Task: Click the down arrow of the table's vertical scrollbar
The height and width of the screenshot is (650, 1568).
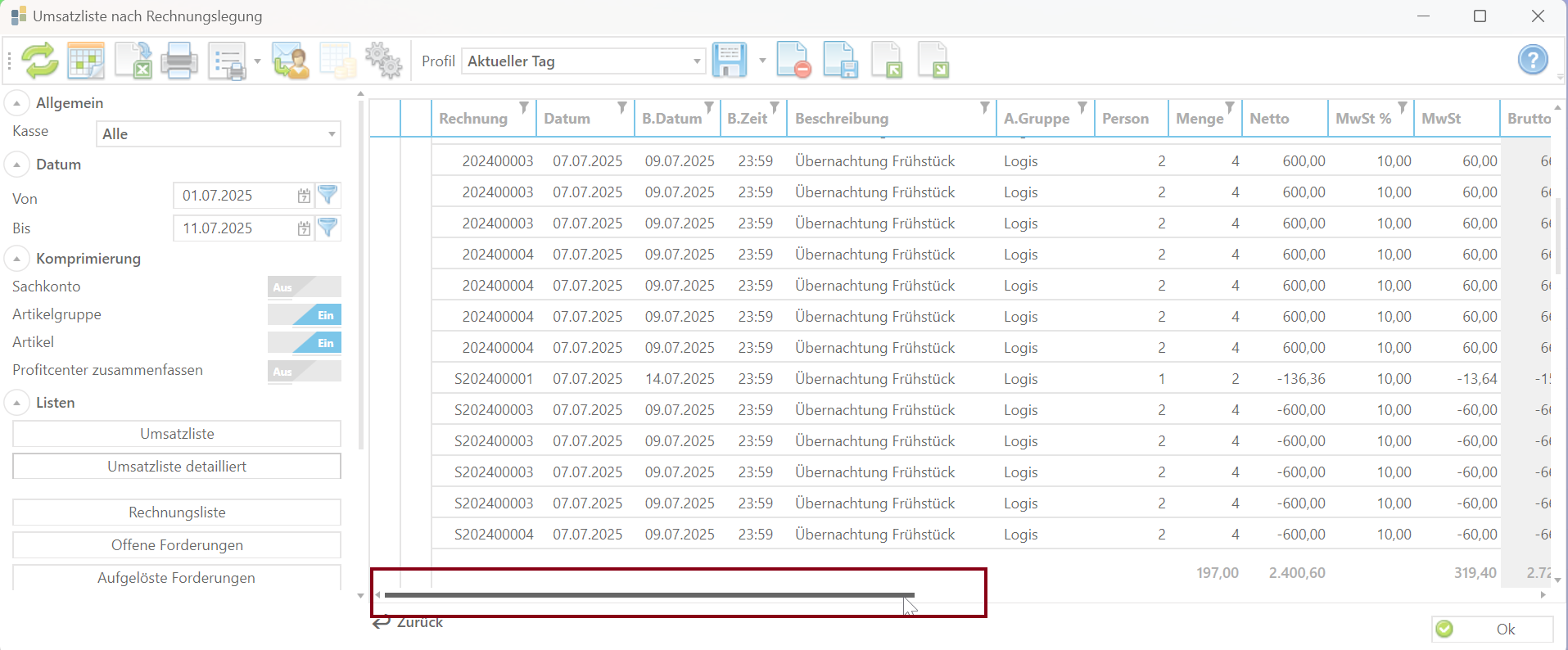Action: 1557,580
